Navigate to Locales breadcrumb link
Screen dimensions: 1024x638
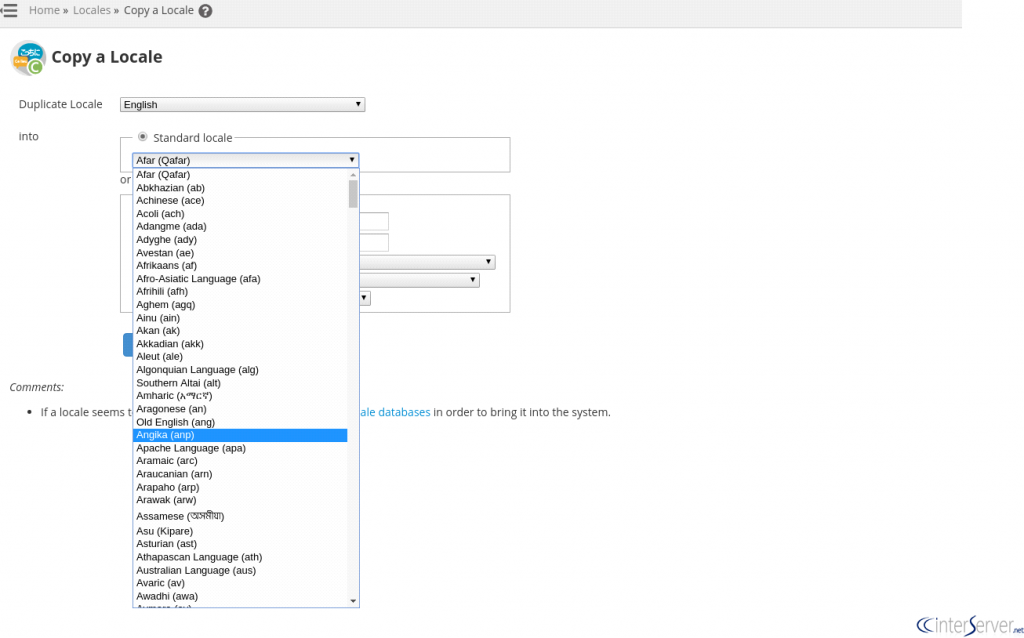click(x=91, y=10)
